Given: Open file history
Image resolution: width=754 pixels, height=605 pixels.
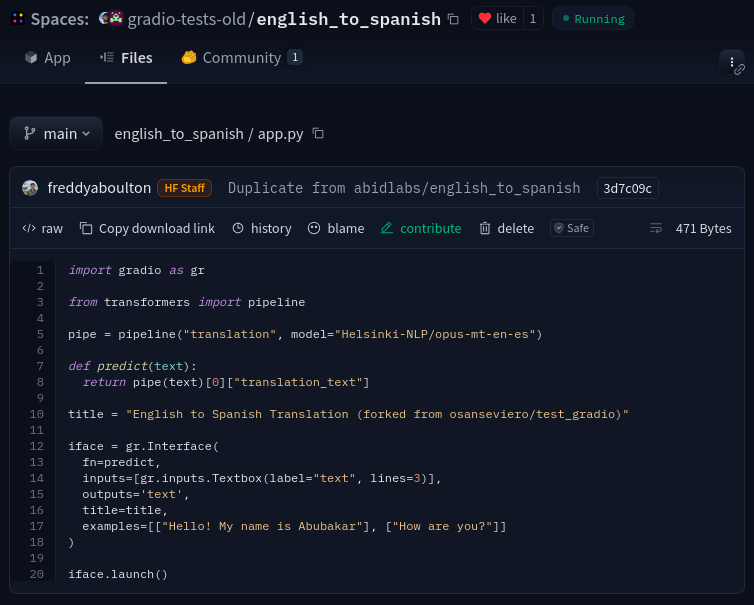Looking at the screenshot, I should [261, 228].
